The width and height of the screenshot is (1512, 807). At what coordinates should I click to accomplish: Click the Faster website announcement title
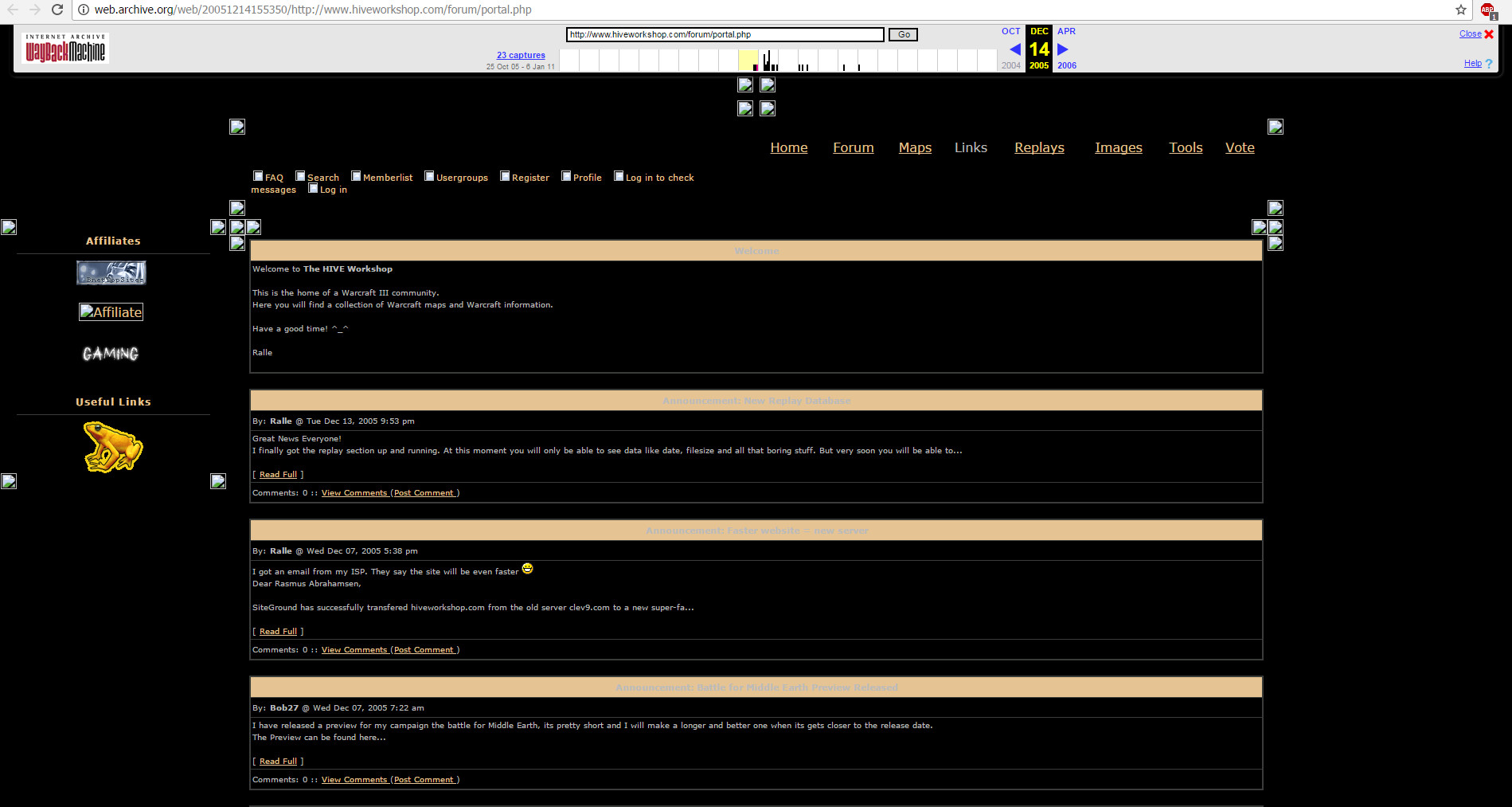[x=756, y=531]
